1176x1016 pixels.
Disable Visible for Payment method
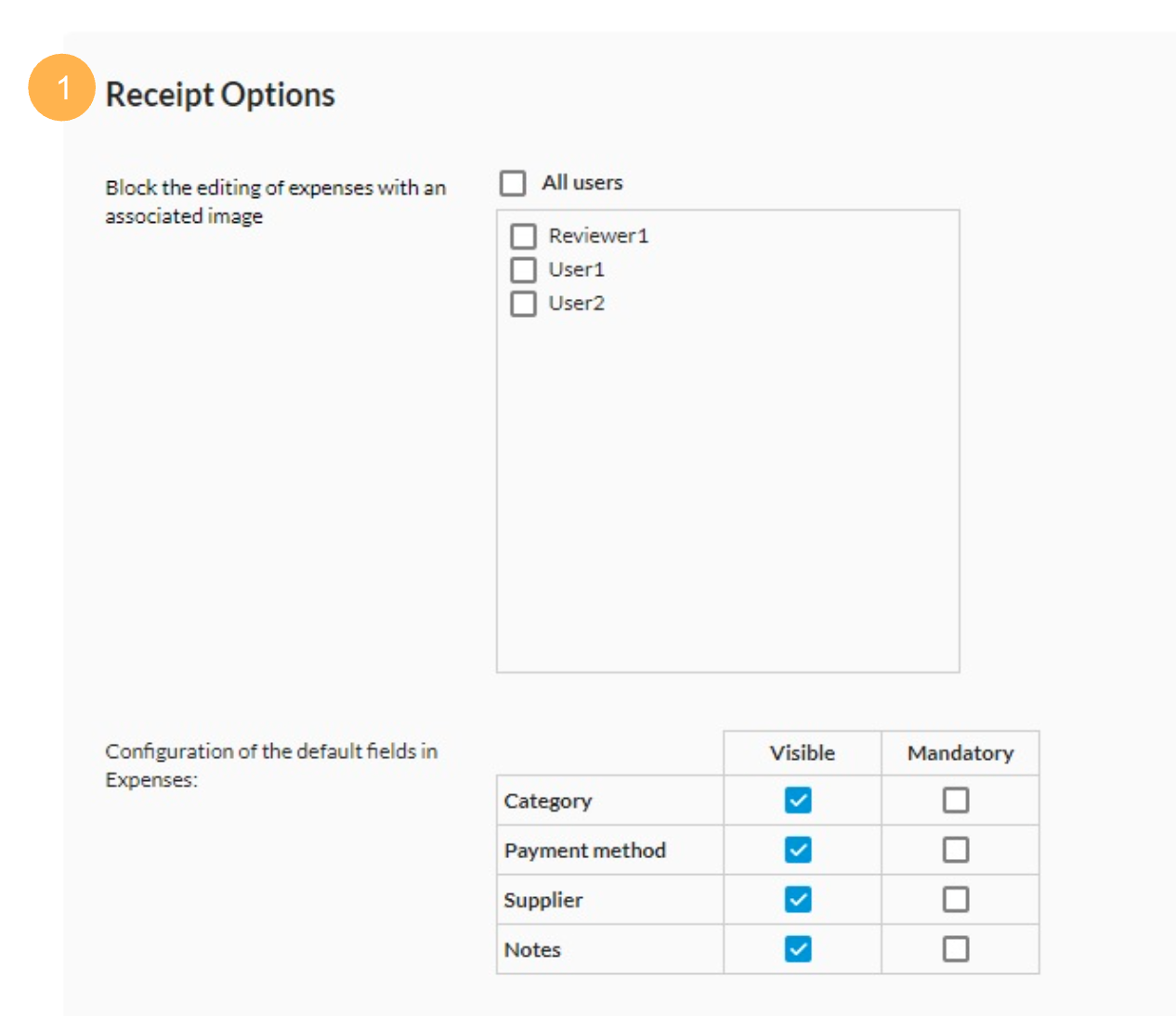tap(798, 850)
